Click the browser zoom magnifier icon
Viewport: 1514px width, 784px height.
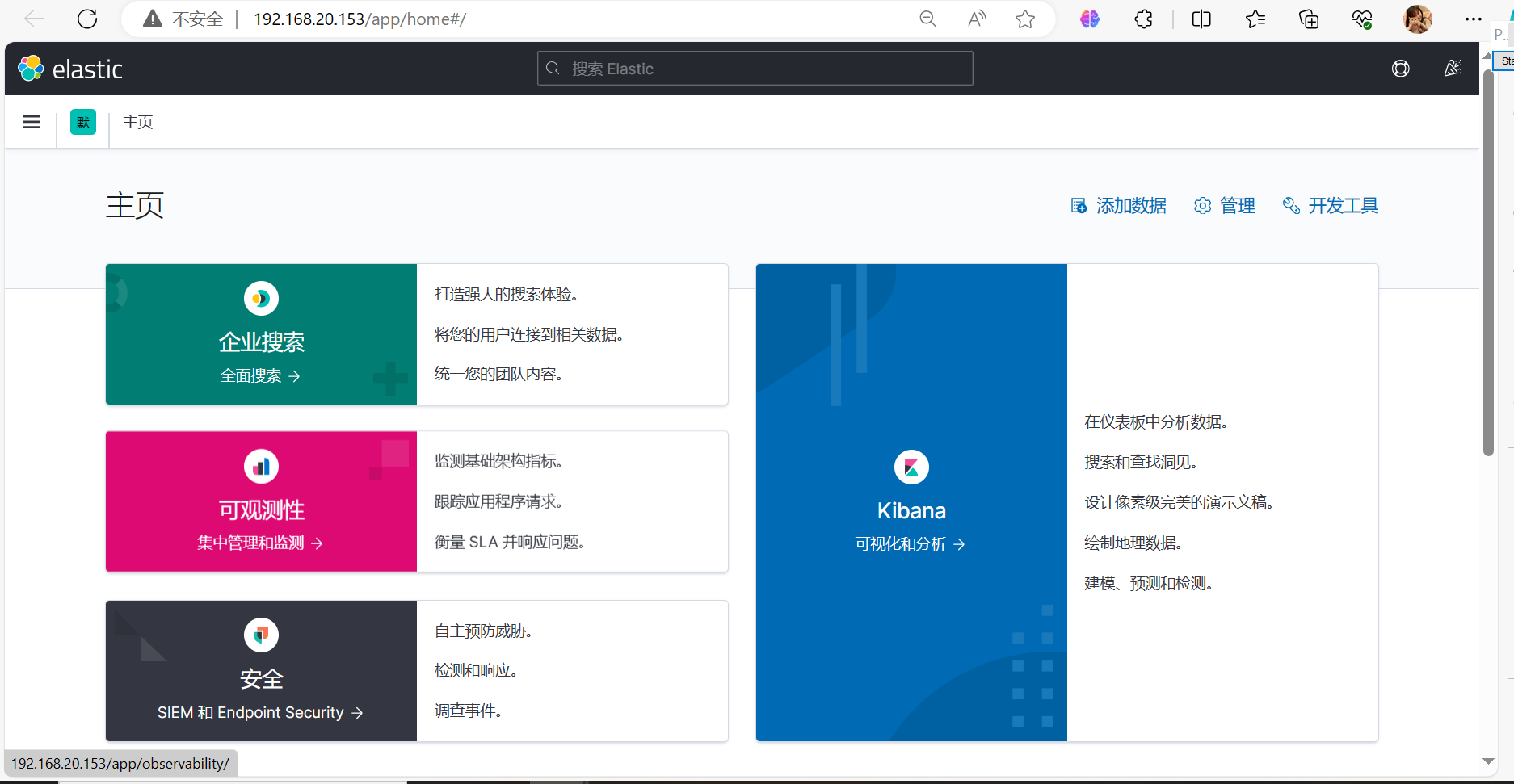click(x=928, y=19)
